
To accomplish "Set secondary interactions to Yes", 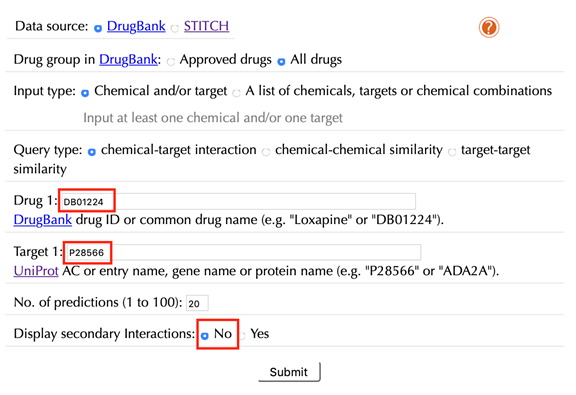I will pos(242,335).
